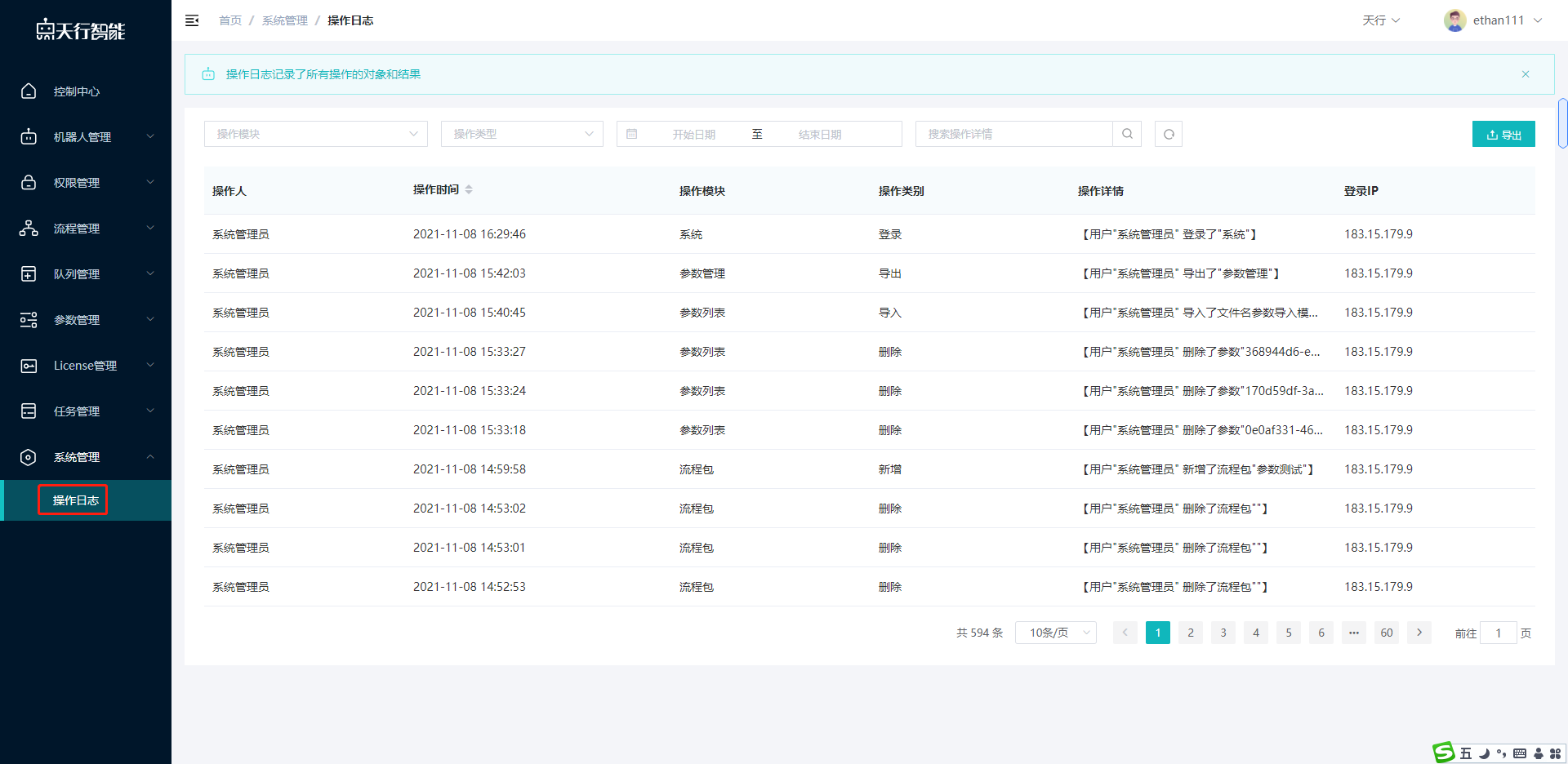Click the 搜索操作详情 search field

coord(1013,134)
